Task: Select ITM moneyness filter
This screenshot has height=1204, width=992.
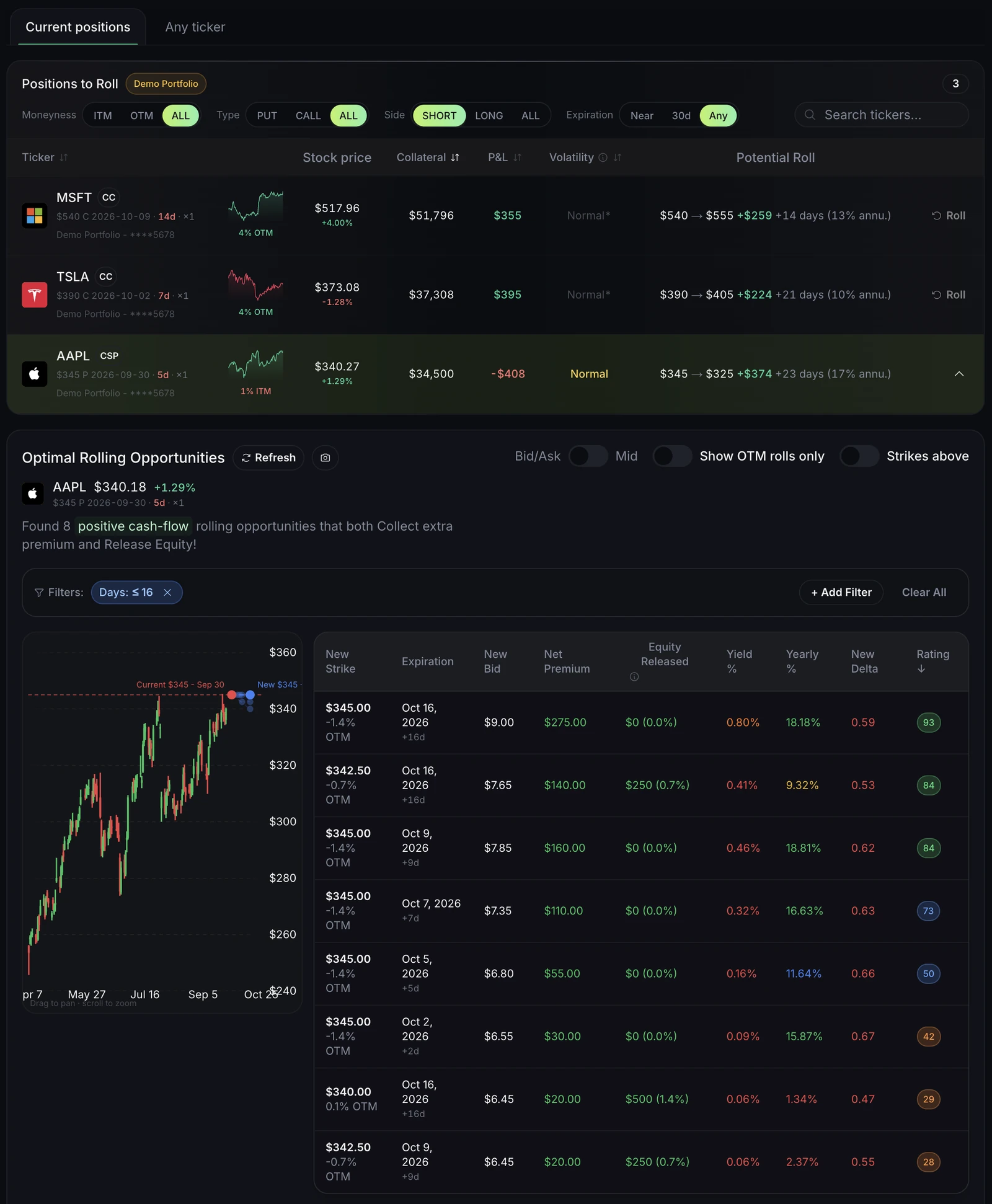Action: tap(103, 115)
